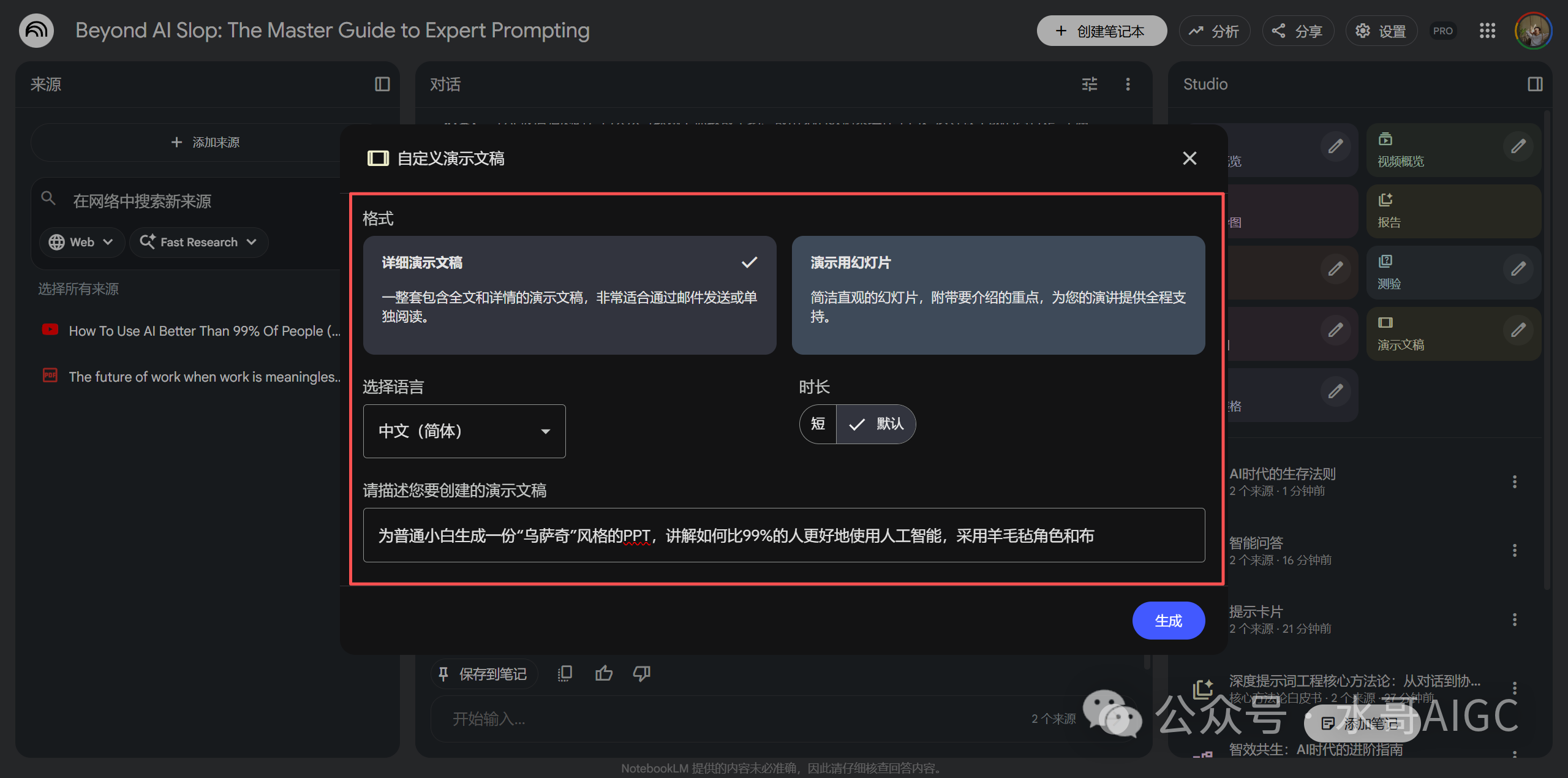This screenshot has height=778, width=1568.
Task: Select the 演示用幻灯片 format card
Action: tap(998, 295)
